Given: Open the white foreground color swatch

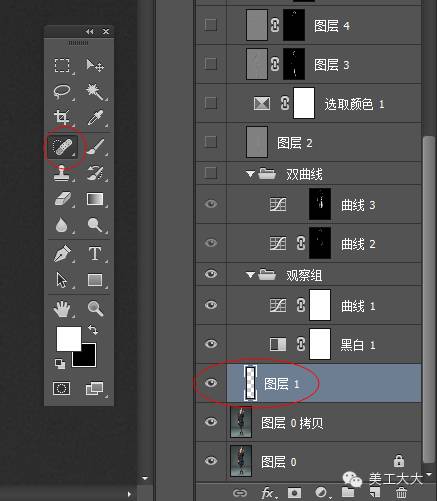Looking at the screenshot, I should (x=69, y=339).
